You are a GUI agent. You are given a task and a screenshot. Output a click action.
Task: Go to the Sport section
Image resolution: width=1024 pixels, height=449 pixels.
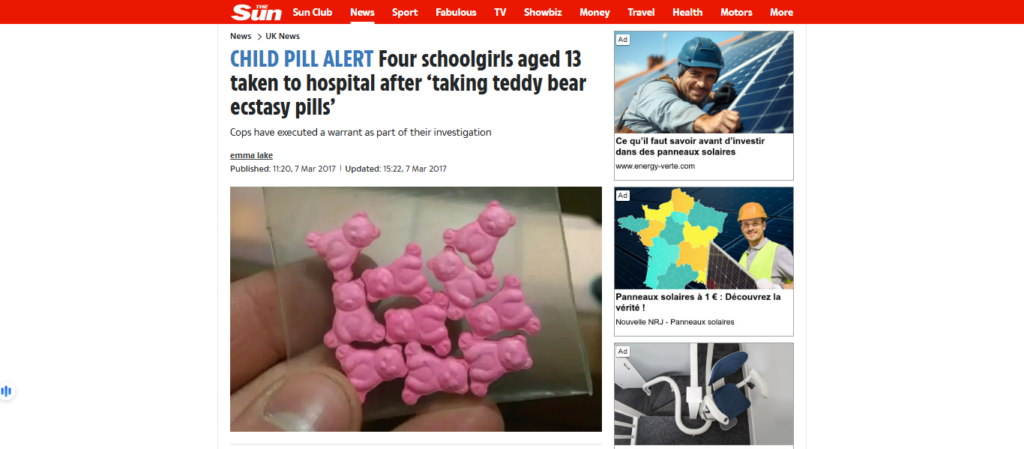point(405,12)
